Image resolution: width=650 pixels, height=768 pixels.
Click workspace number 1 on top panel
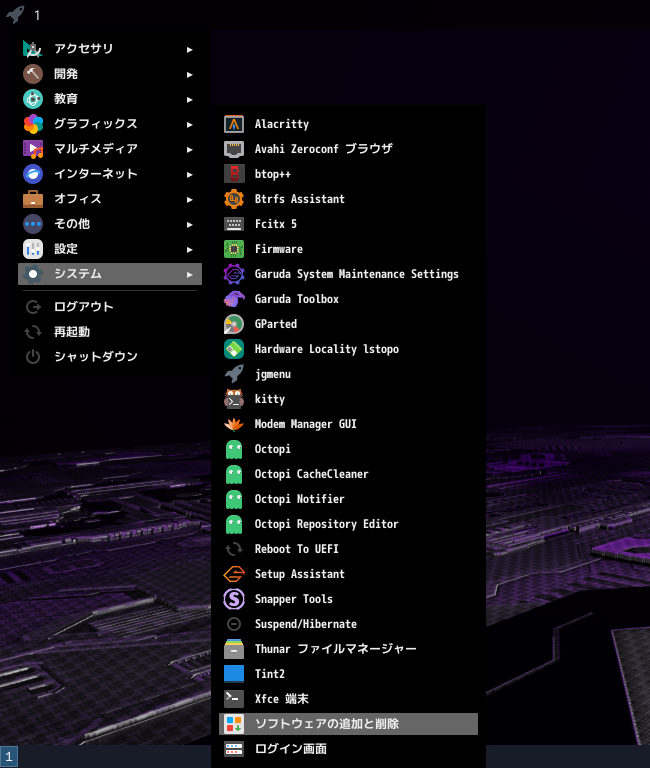tap(37, 15)
